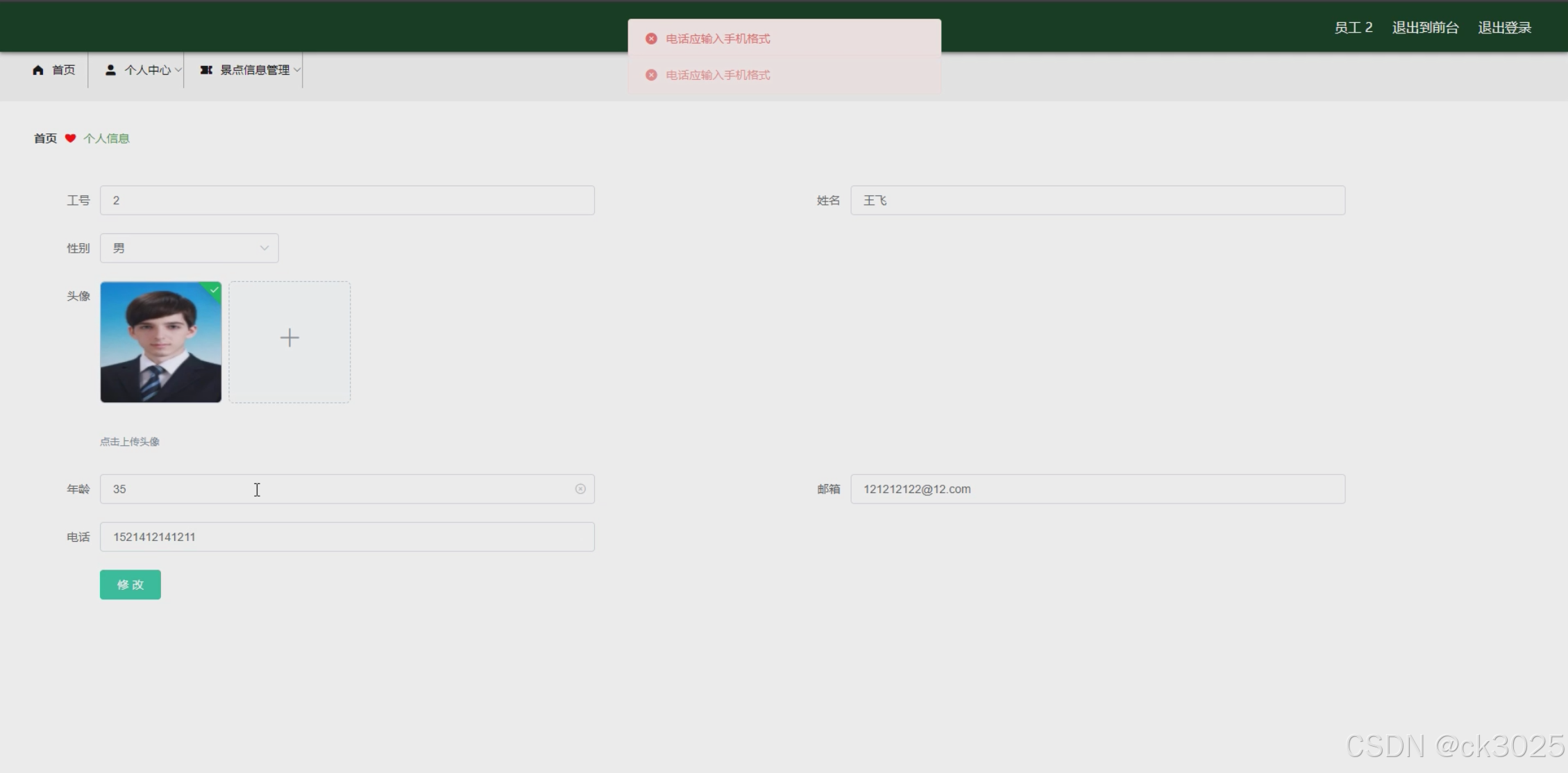Click the ticket icon beside 景点信息管理
Image resolution: width=1568 pixels, height=773 pixels.
206,70
